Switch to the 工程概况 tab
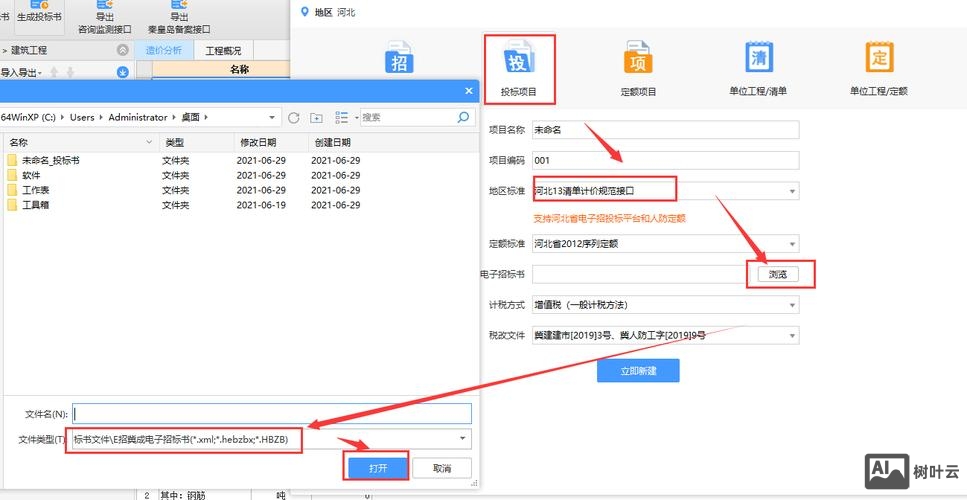Viewport: 967px width, 500px height. coord(223,51)
